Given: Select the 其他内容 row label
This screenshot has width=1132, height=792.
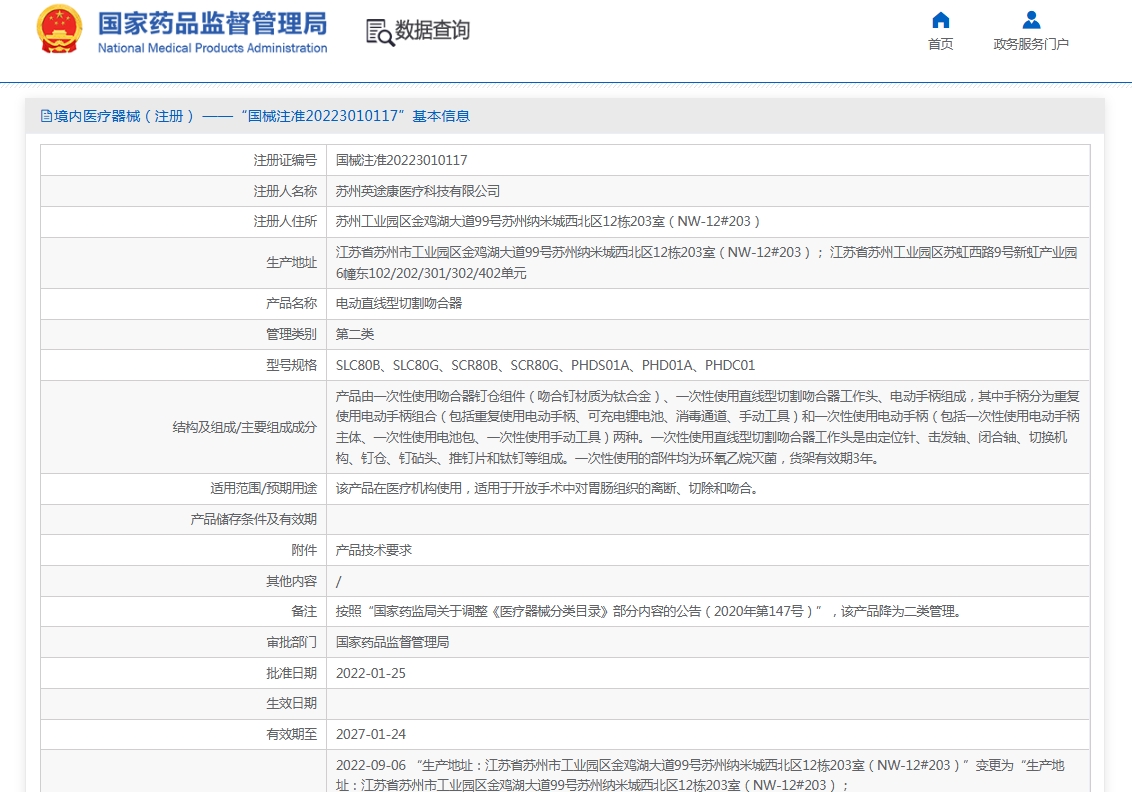Looking at the screenshot, I should tap(292, 581).
